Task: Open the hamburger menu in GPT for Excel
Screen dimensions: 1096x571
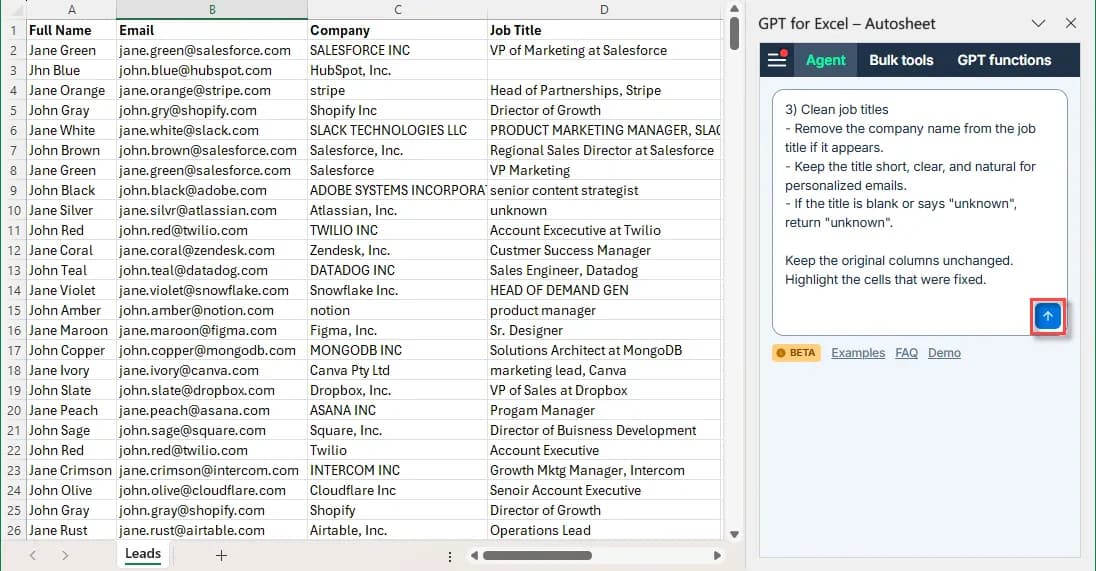Action: pos(777,60)
